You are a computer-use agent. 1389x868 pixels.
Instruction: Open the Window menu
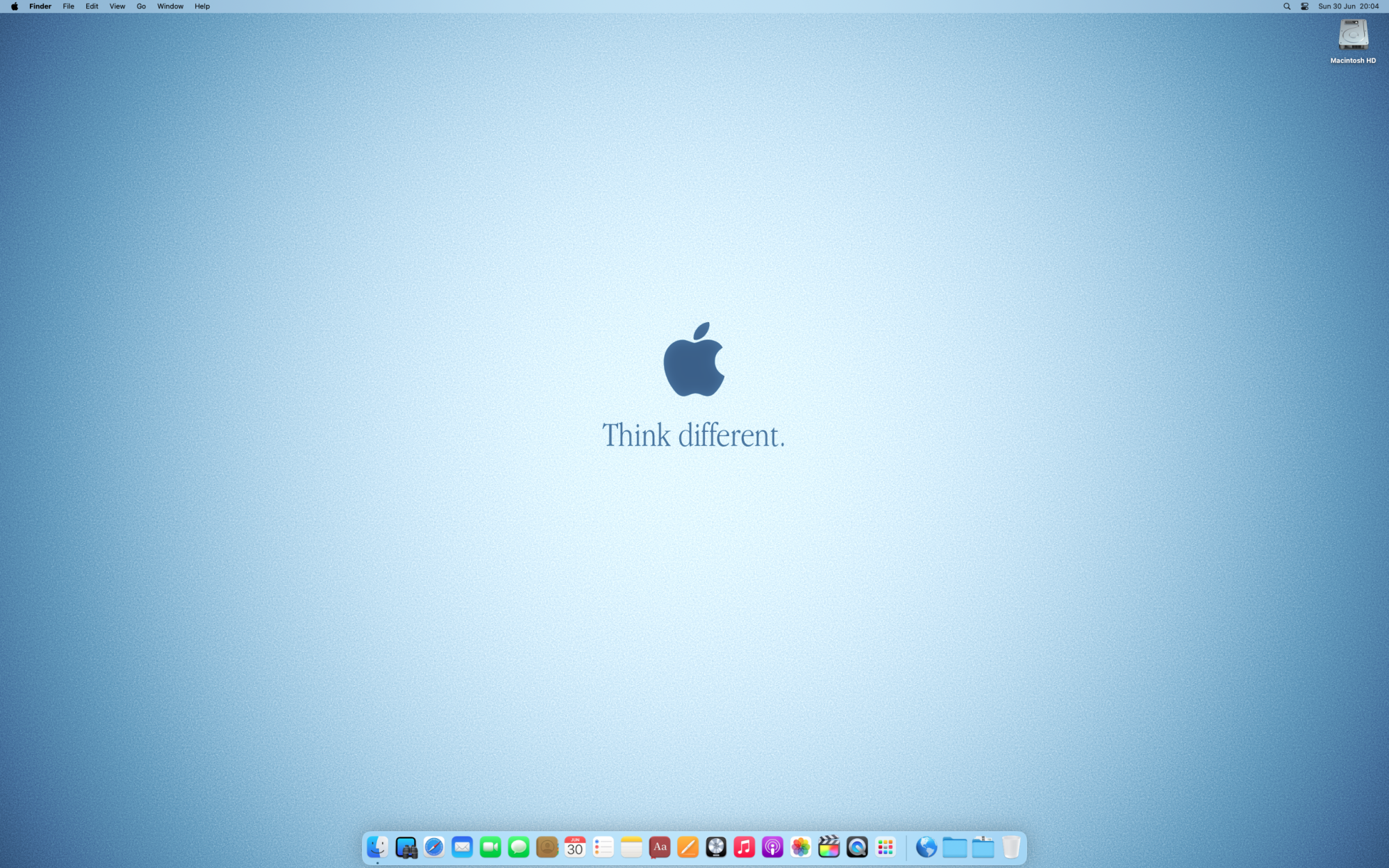pos(170,6)
